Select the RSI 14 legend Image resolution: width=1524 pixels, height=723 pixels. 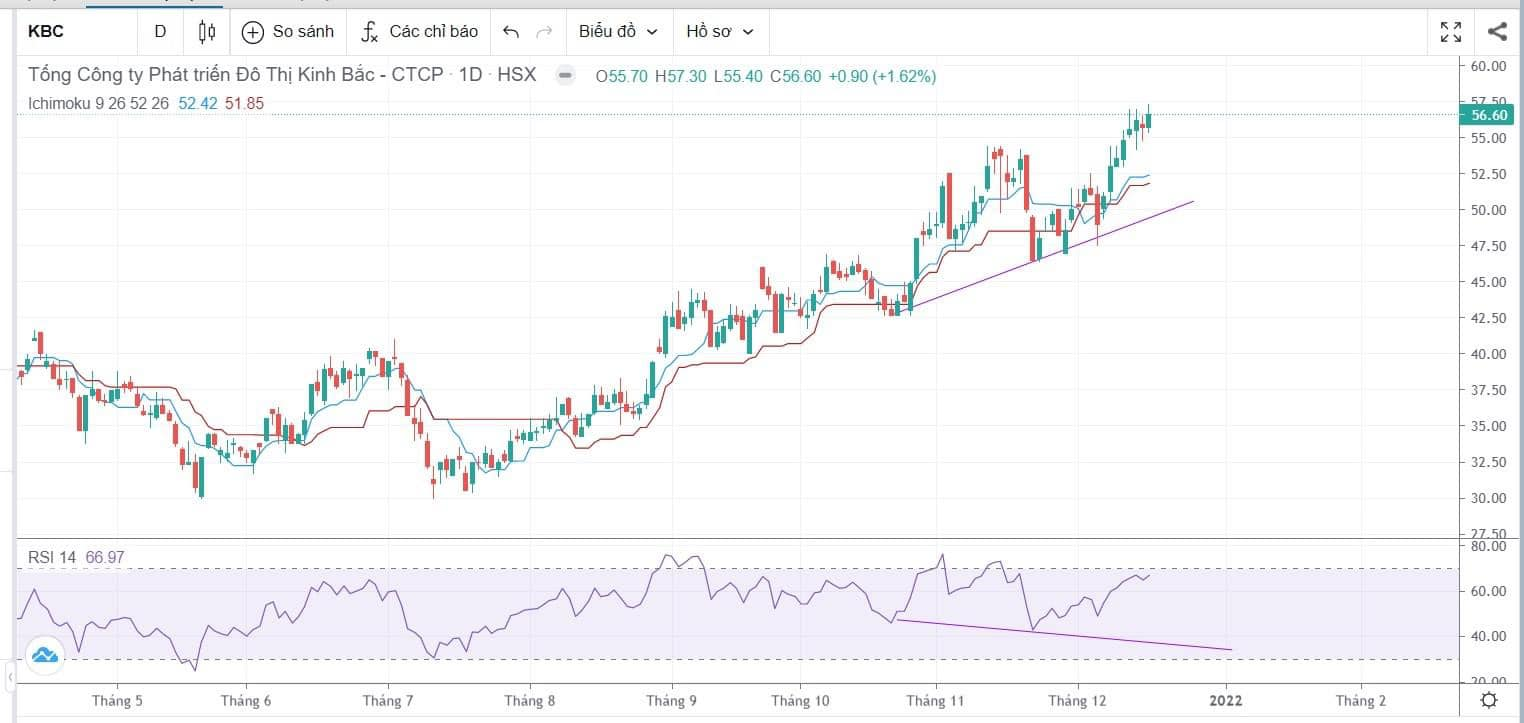pos(53,557)
